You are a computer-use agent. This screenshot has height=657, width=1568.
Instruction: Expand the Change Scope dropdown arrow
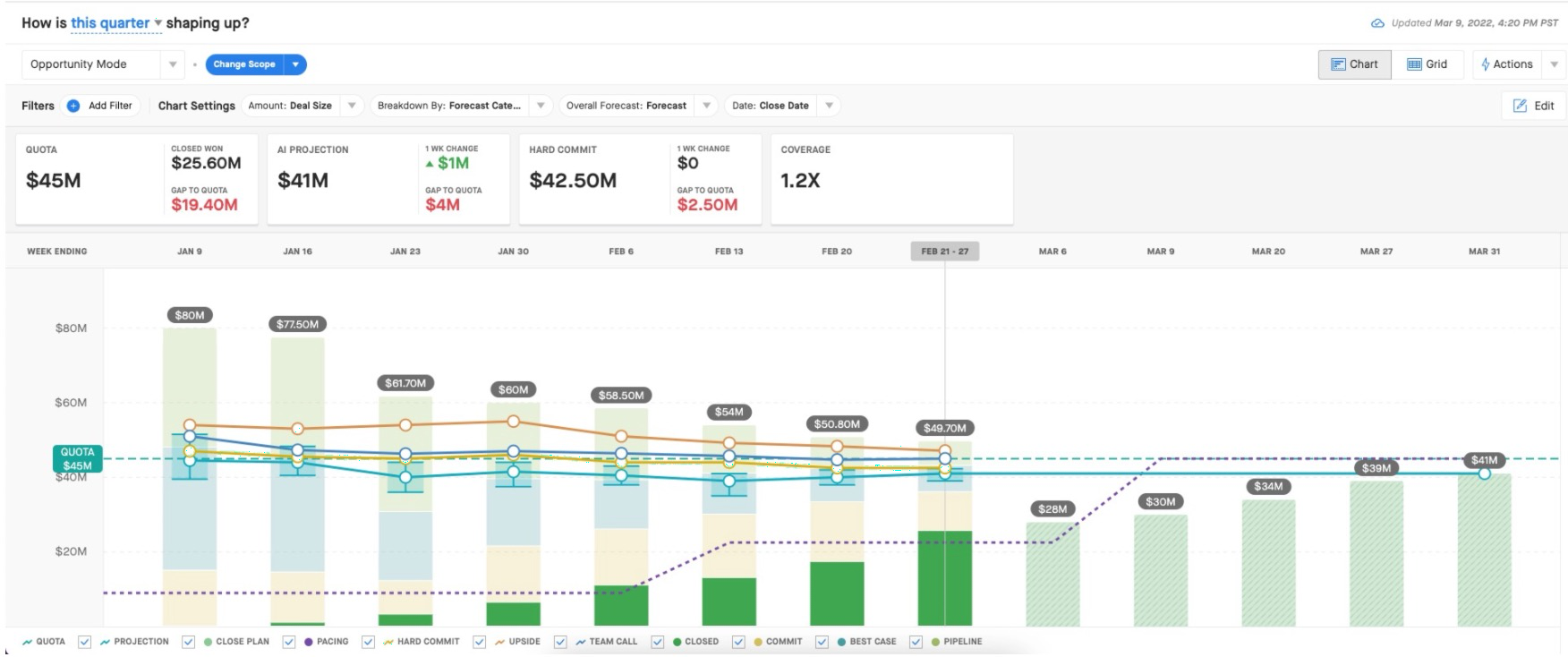(x=295, y=64)
